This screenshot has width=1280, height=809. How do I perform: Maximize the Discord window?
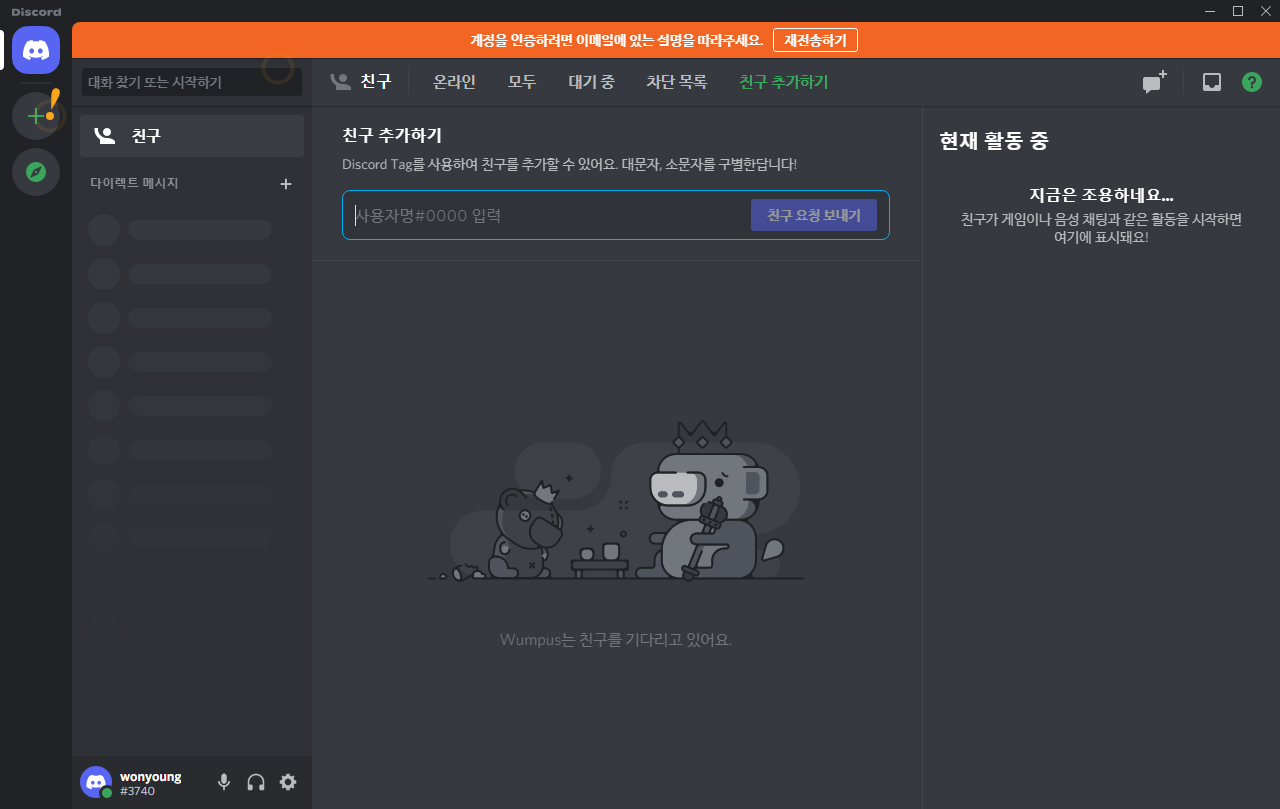[1238, 11]
